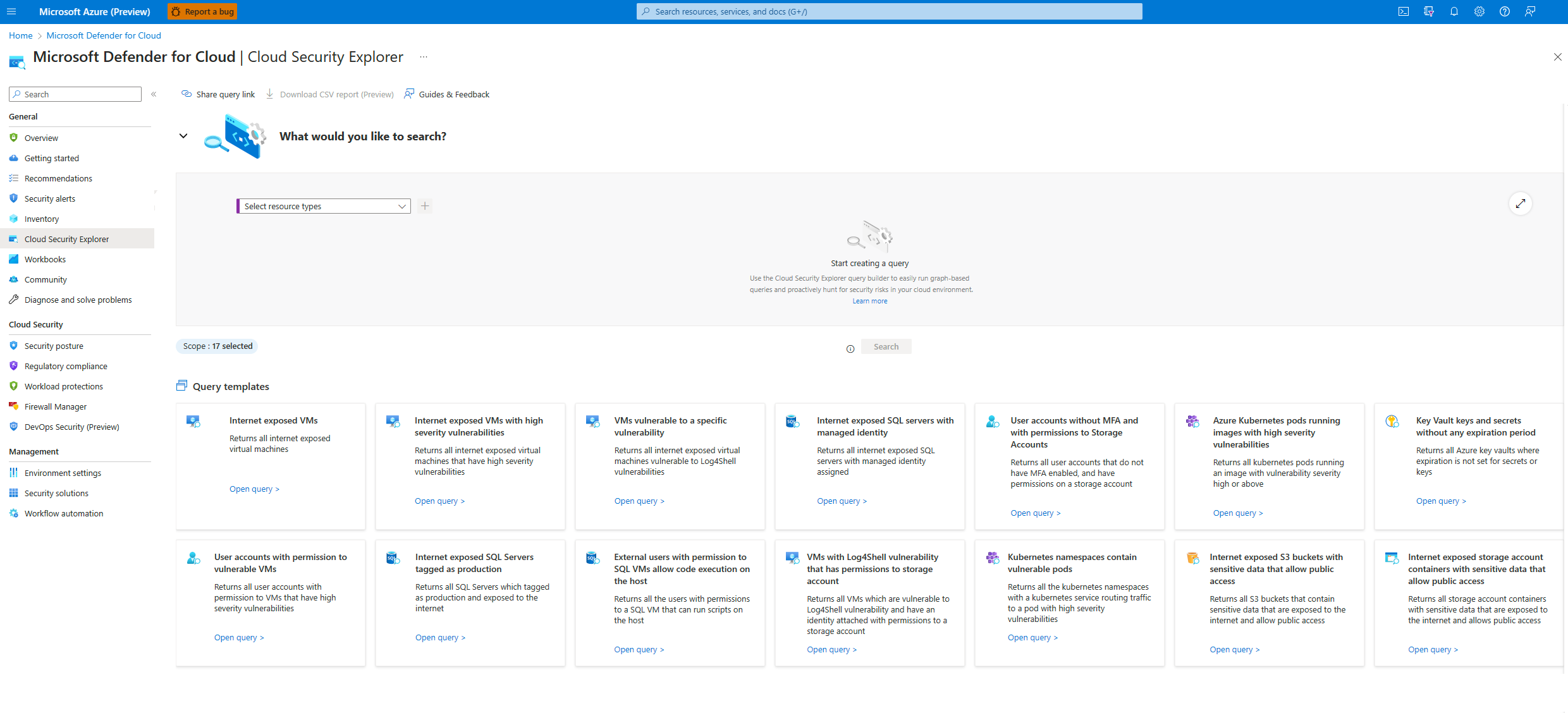Click the Recommendations icon
The height and width of the screenshot is (713, 1568).
14,178
